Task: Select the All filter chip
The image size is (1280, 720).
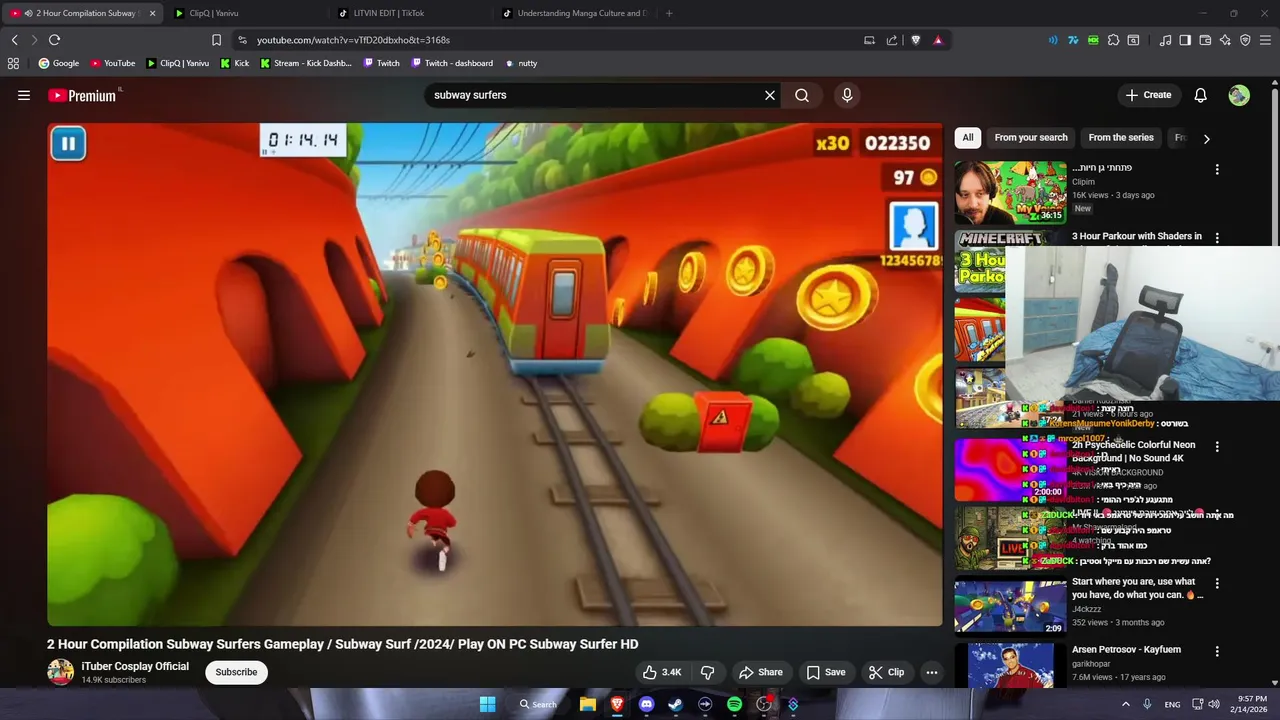Action: pyautogui.click(x=967, y=138)
